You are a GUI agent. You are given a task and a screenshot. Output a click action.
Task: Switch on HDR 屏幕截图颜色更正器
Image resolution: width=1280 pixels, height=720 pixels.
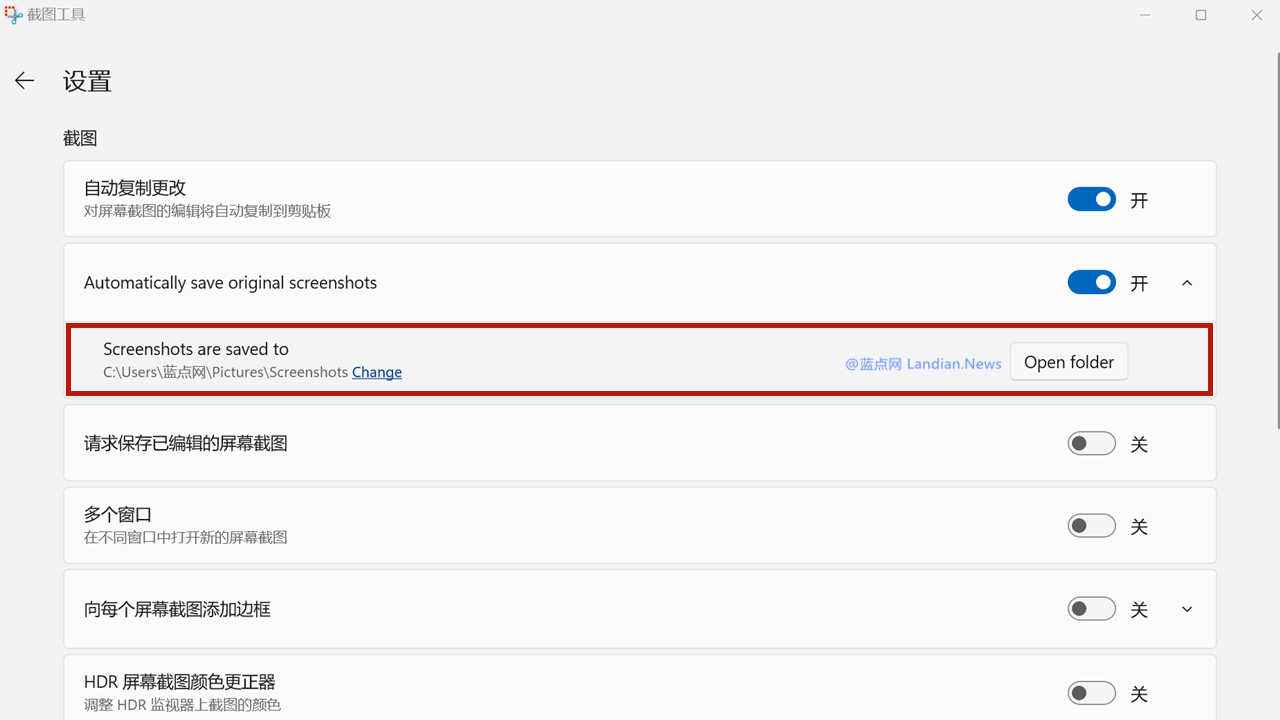pos(1091,692)
